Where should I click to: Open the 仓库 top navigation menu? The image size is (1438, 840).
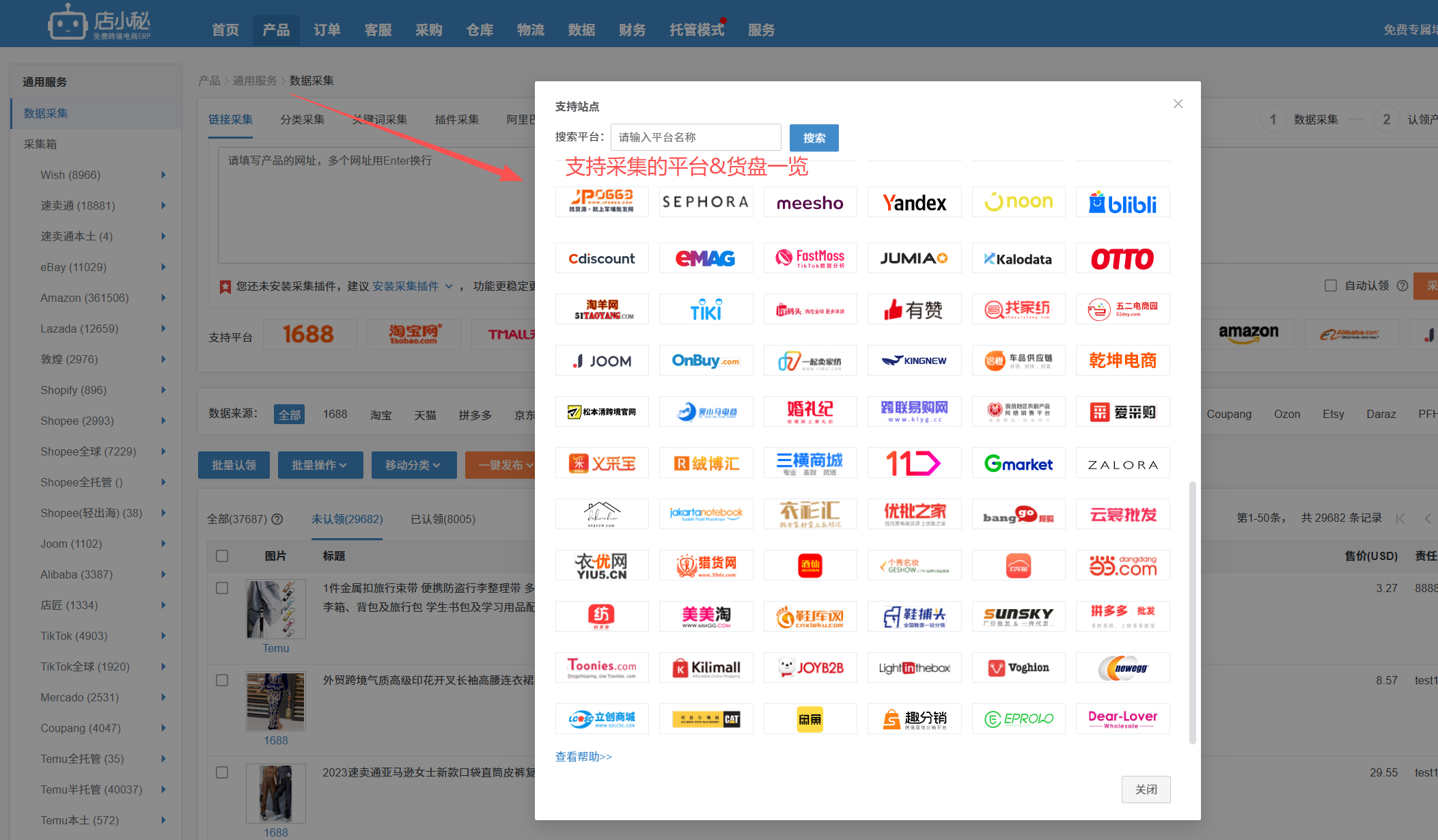point(480,30)
